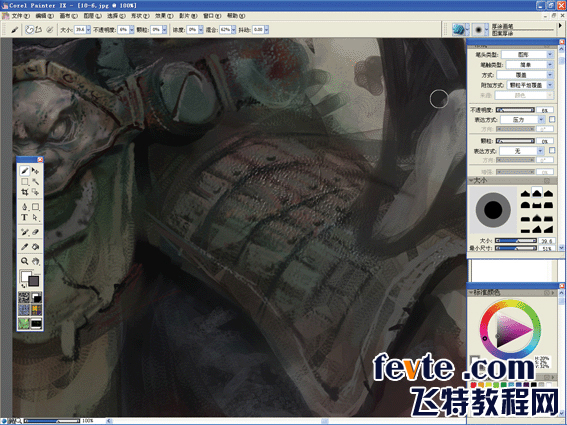Open the 图层 Layers menu
The height and width of the screenshot is (425, 567).
click(92, 16)
